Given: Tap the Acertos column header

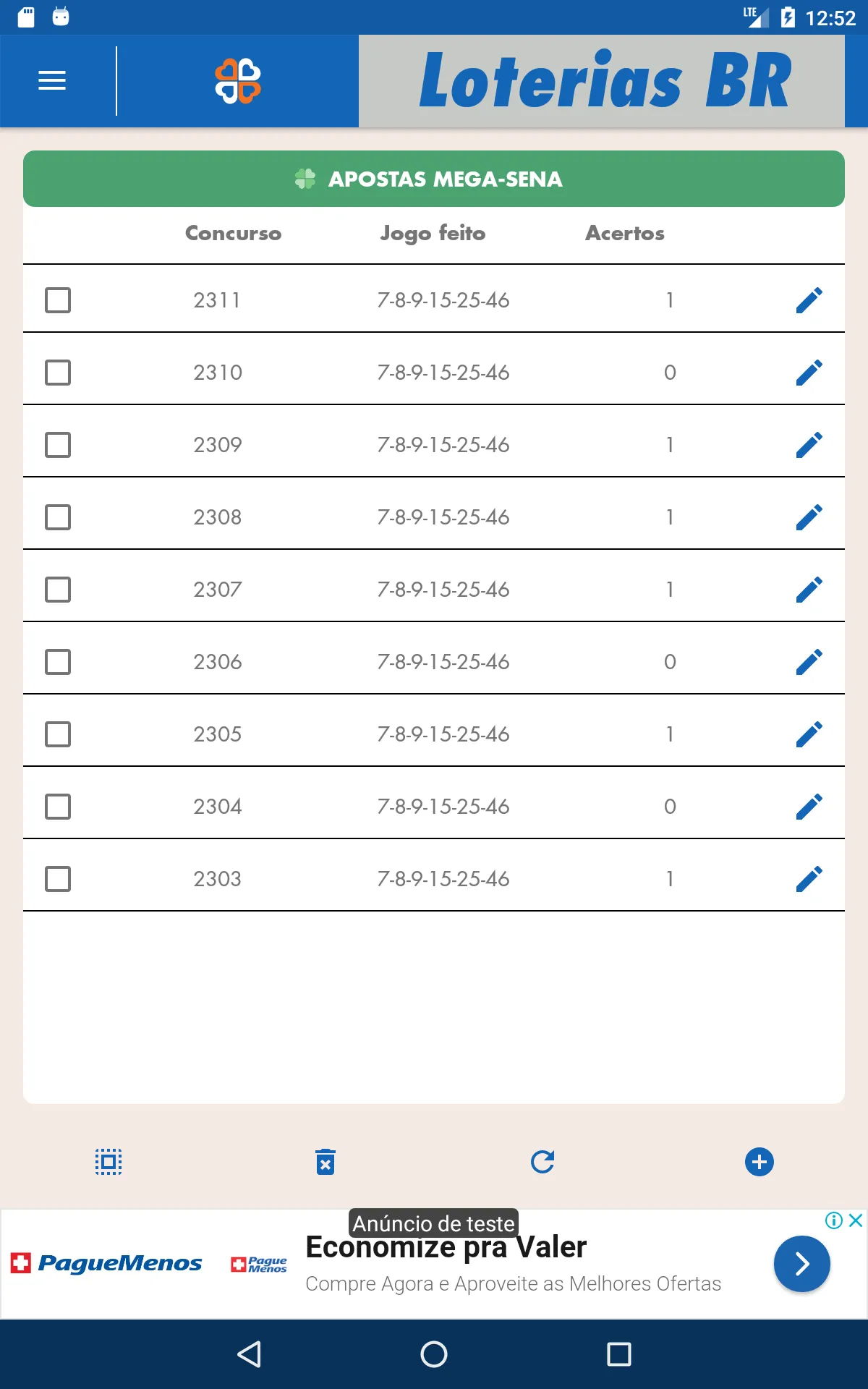Looking at the screenshot, I should [x=625, y=233].
